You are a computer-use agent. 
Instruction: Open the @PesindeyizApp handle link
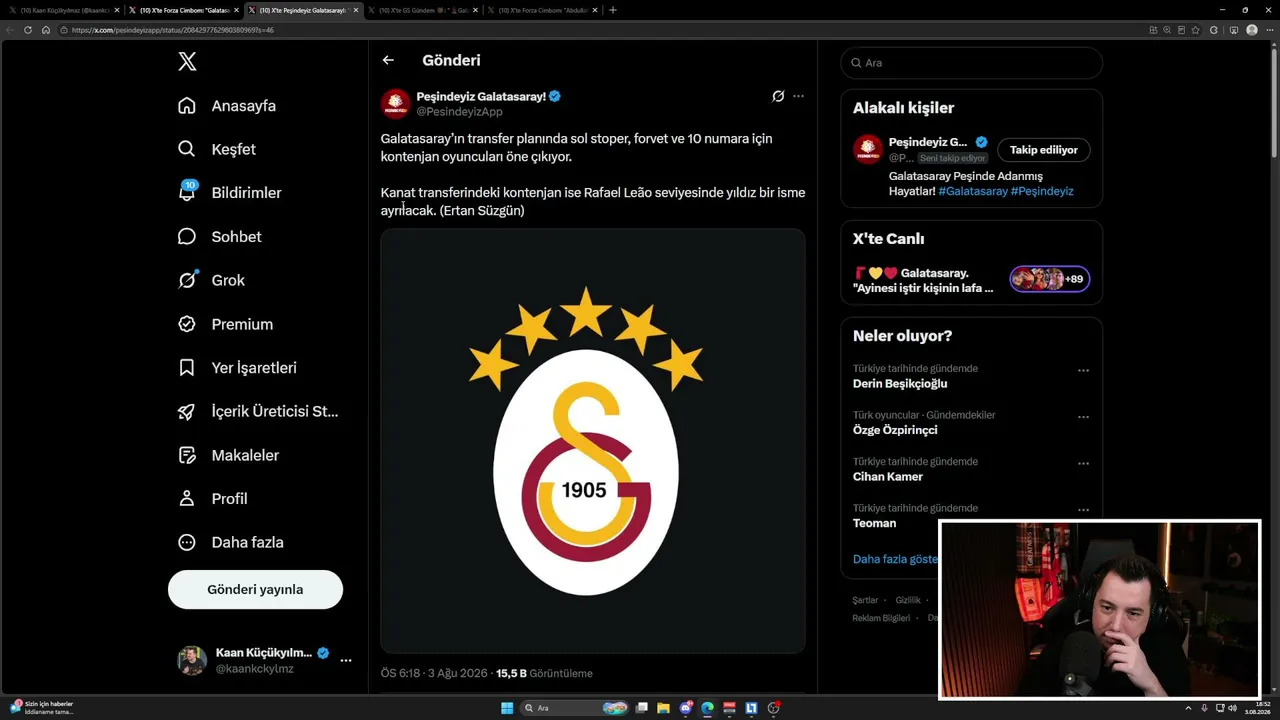(459, 112)
